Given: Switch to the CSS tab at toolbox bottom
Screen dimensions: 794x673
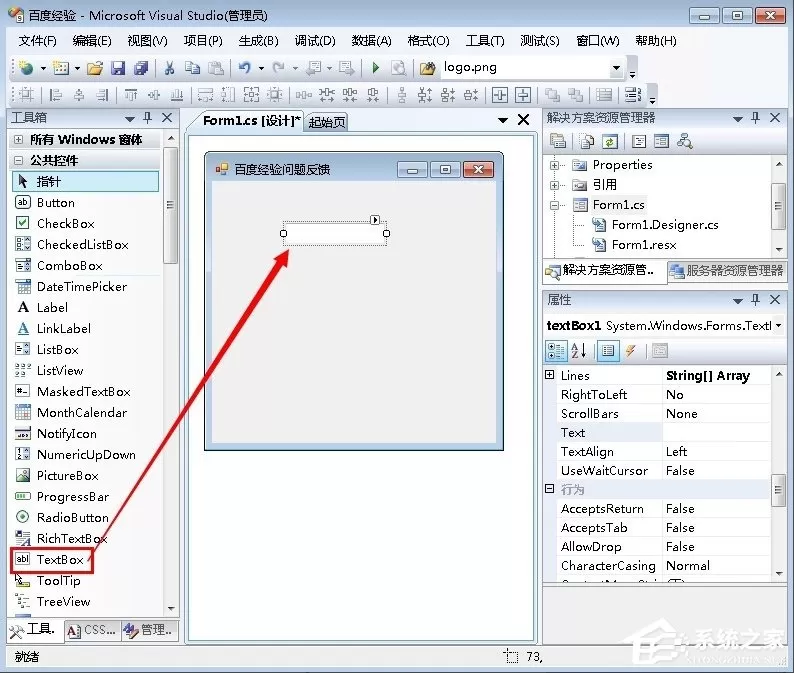Looking at the screenshot, I should 92,630.
